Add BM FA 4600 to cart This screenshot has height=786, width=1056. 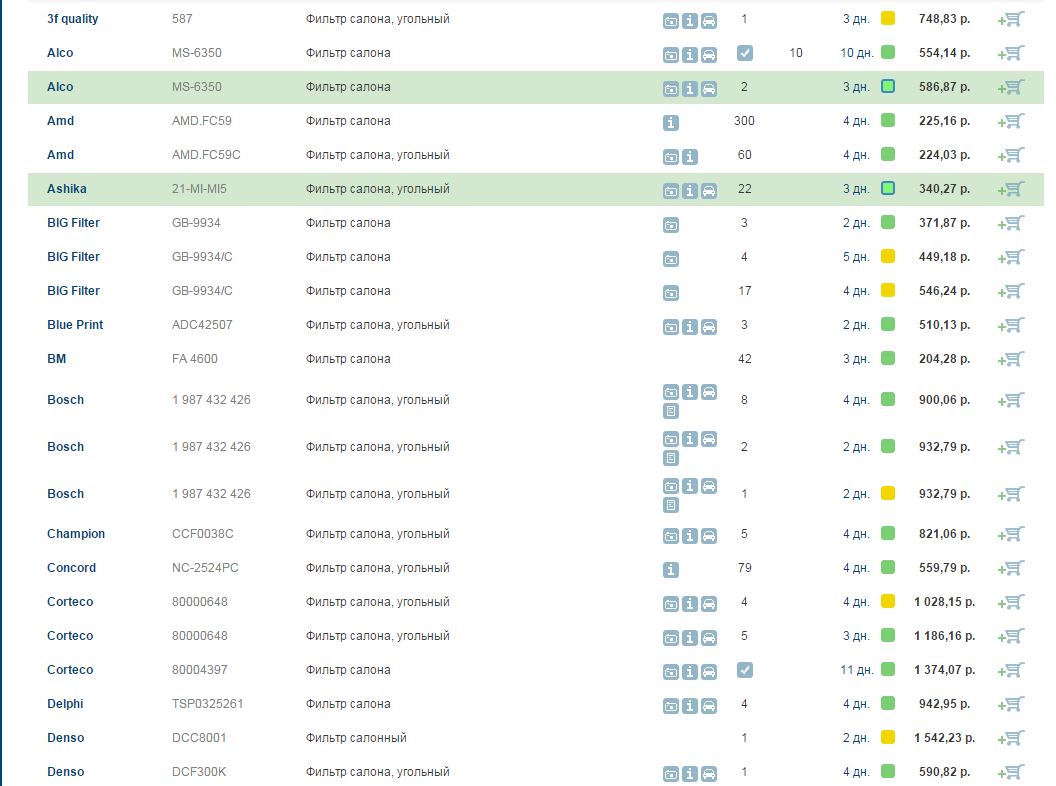pos(1011,359)
